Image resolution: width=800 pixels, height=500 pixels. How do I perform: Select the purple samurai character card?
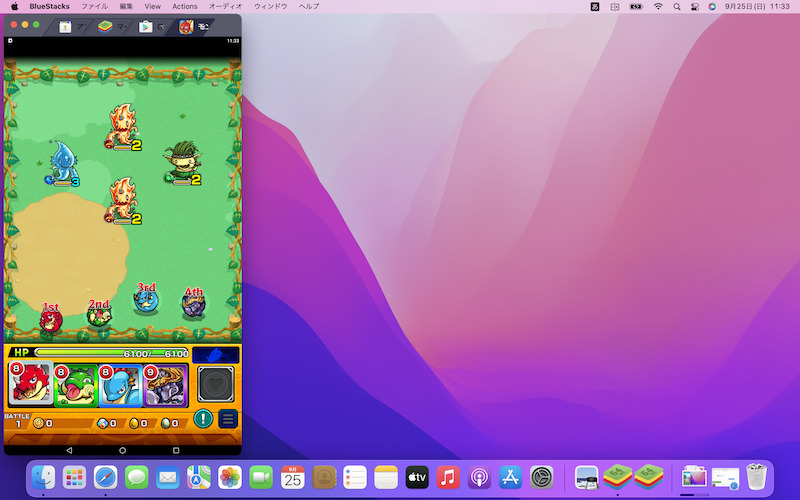click(x=165, y=385)
